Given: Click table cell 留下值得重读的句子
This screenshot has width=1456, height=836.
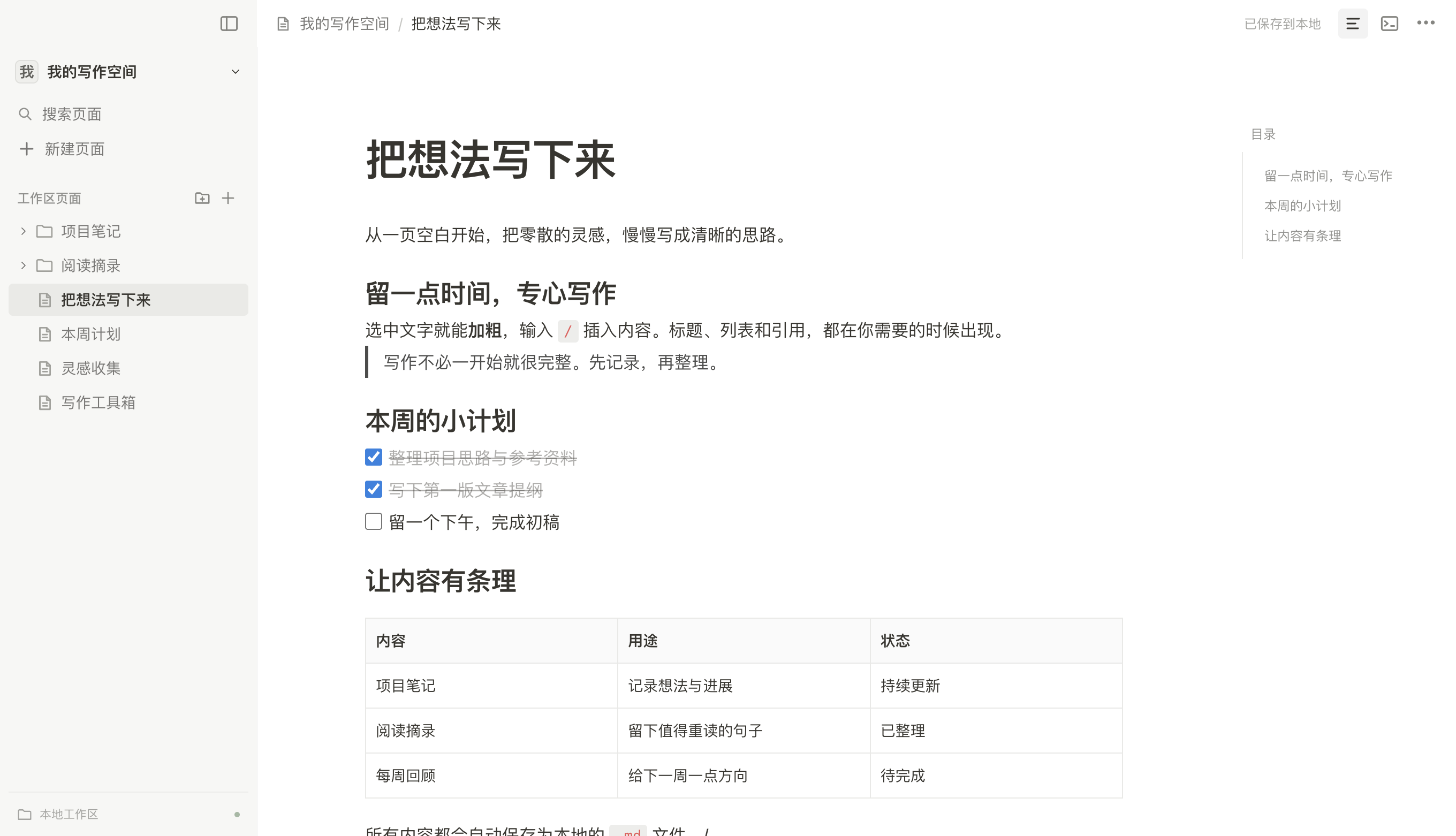Looking at the screenshot, I should click(x=744, y=731).
